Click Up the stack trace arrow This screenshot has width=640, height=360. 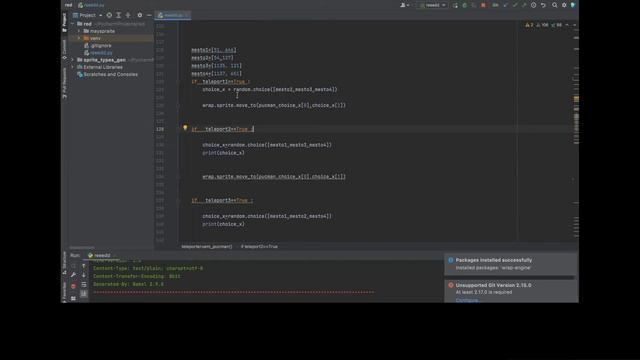pos(84,266)
